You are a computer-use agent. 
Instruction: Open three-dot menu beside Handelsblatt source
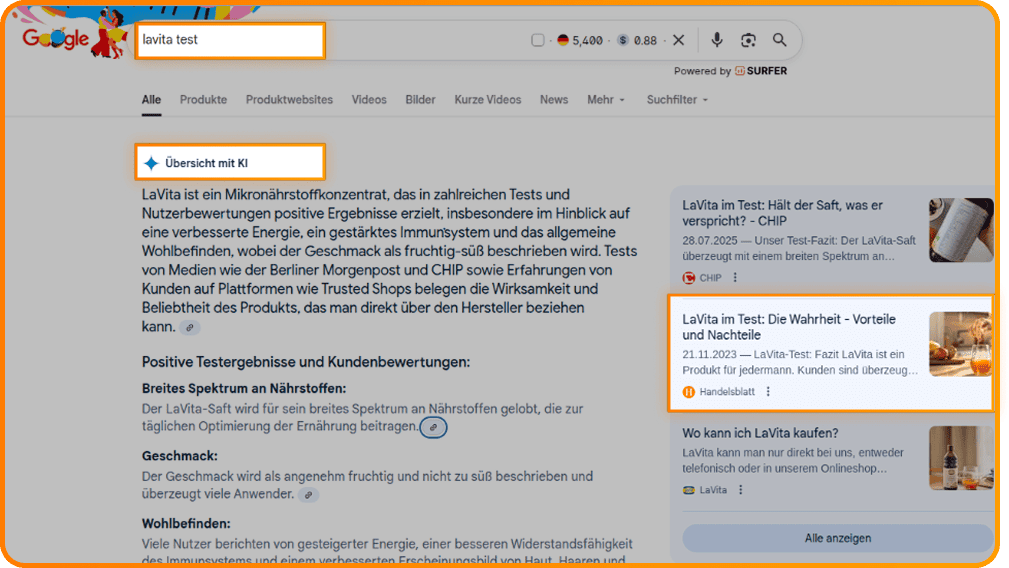pyautogui.click(x=768, y=392)
